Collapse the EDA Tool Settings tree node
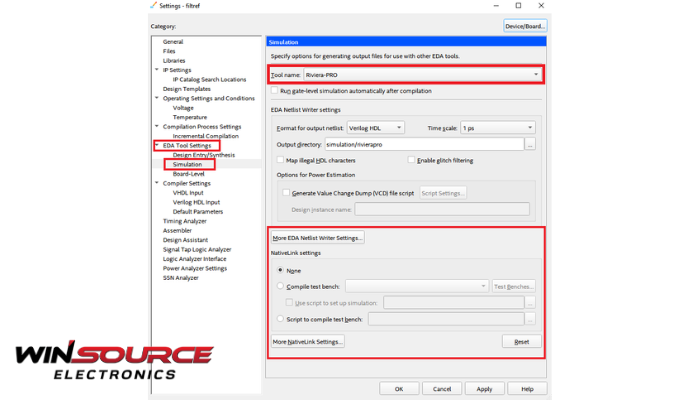The image size is (700, 400). click(157, 146)
